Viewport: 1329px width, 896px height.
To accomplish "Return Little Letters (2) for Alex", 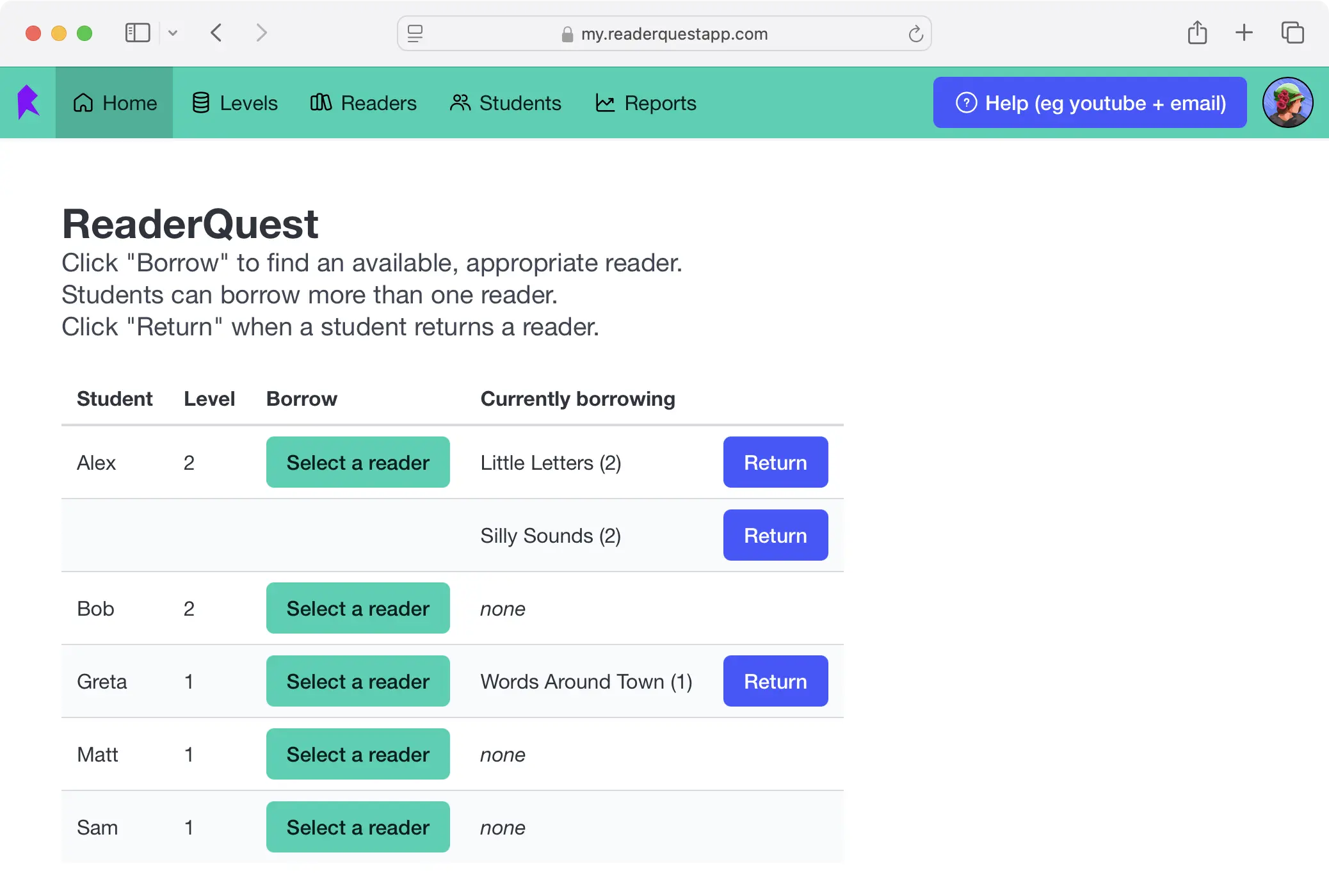I will point(775,462).
